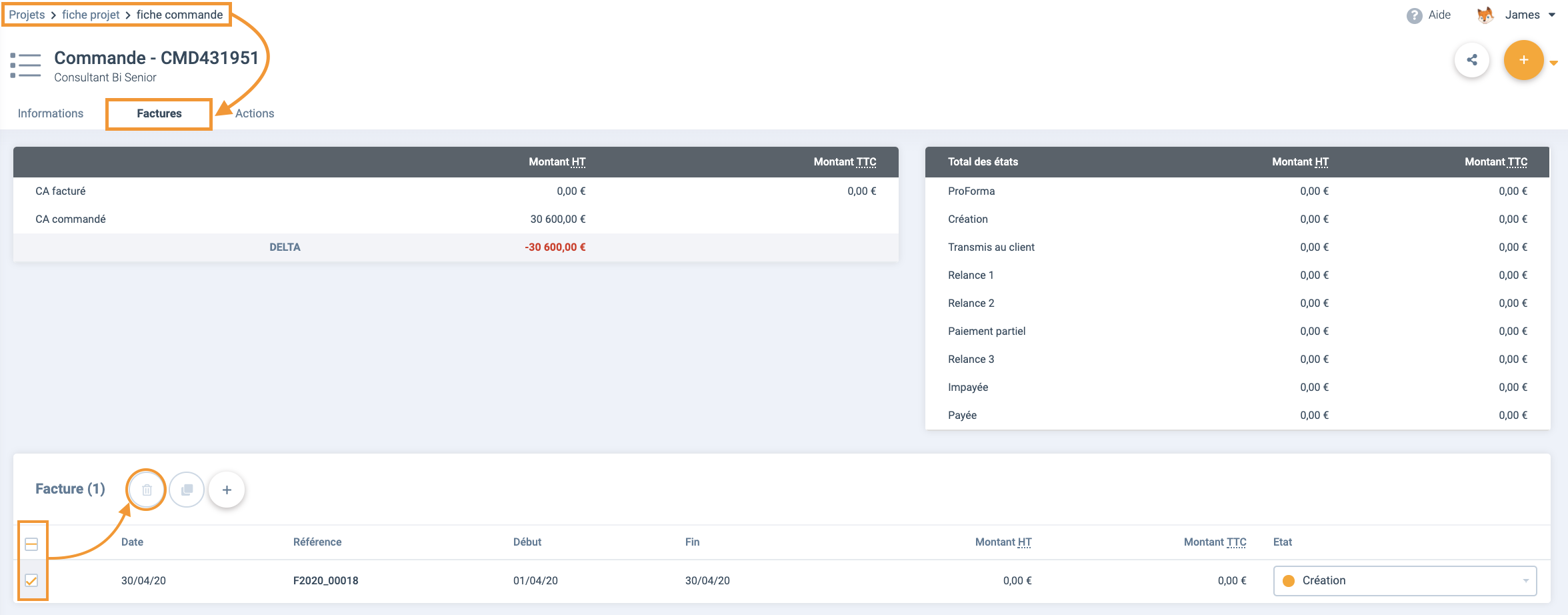The image size is (1568, 615).
Task: Click the Transmis au client row
Action: click(1237, 247)
